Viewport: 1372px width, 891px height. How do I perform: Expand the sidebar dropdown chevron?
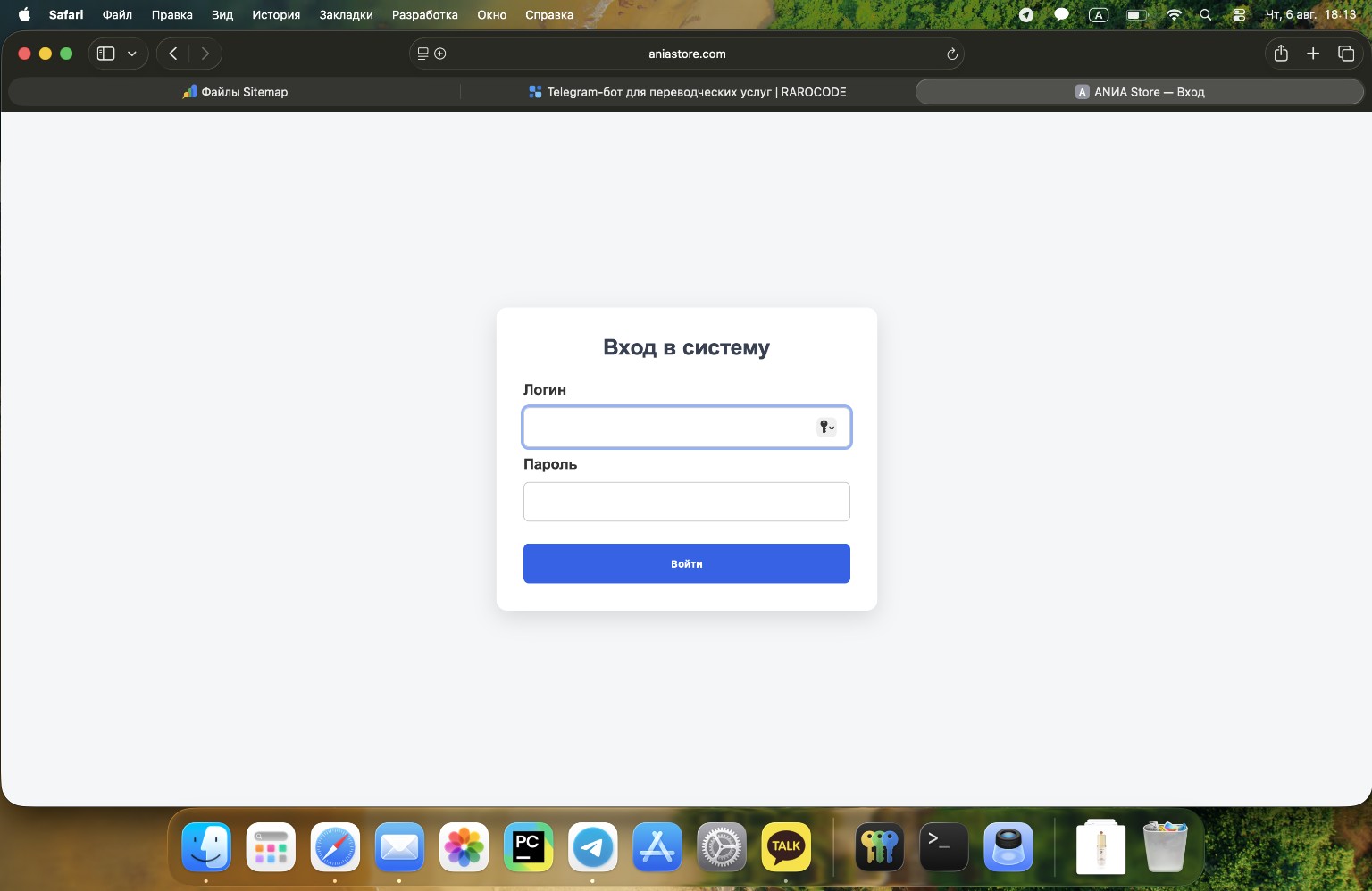click(132, 54)
